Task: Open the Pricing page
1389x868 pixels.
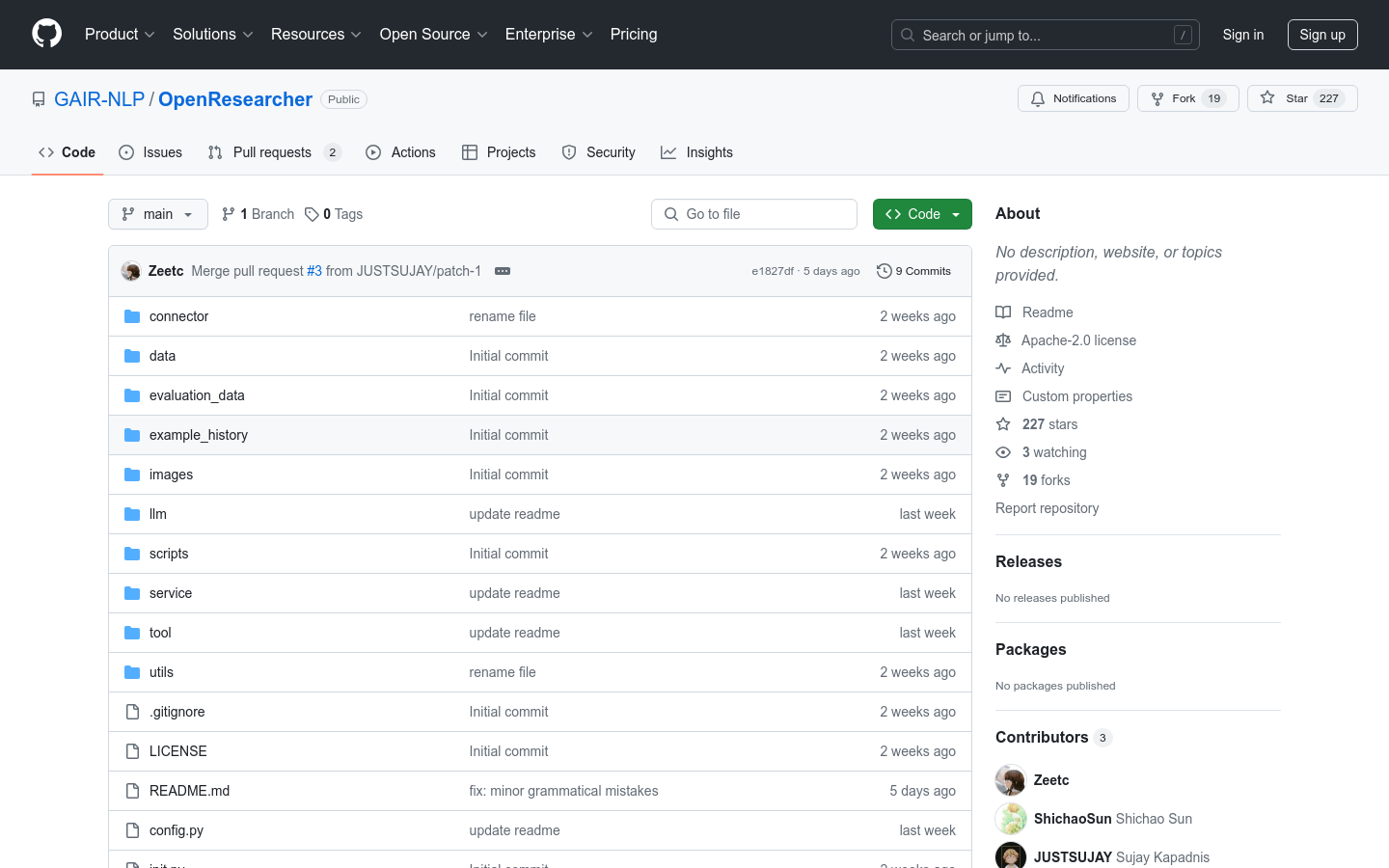Action: pos(634,34)
